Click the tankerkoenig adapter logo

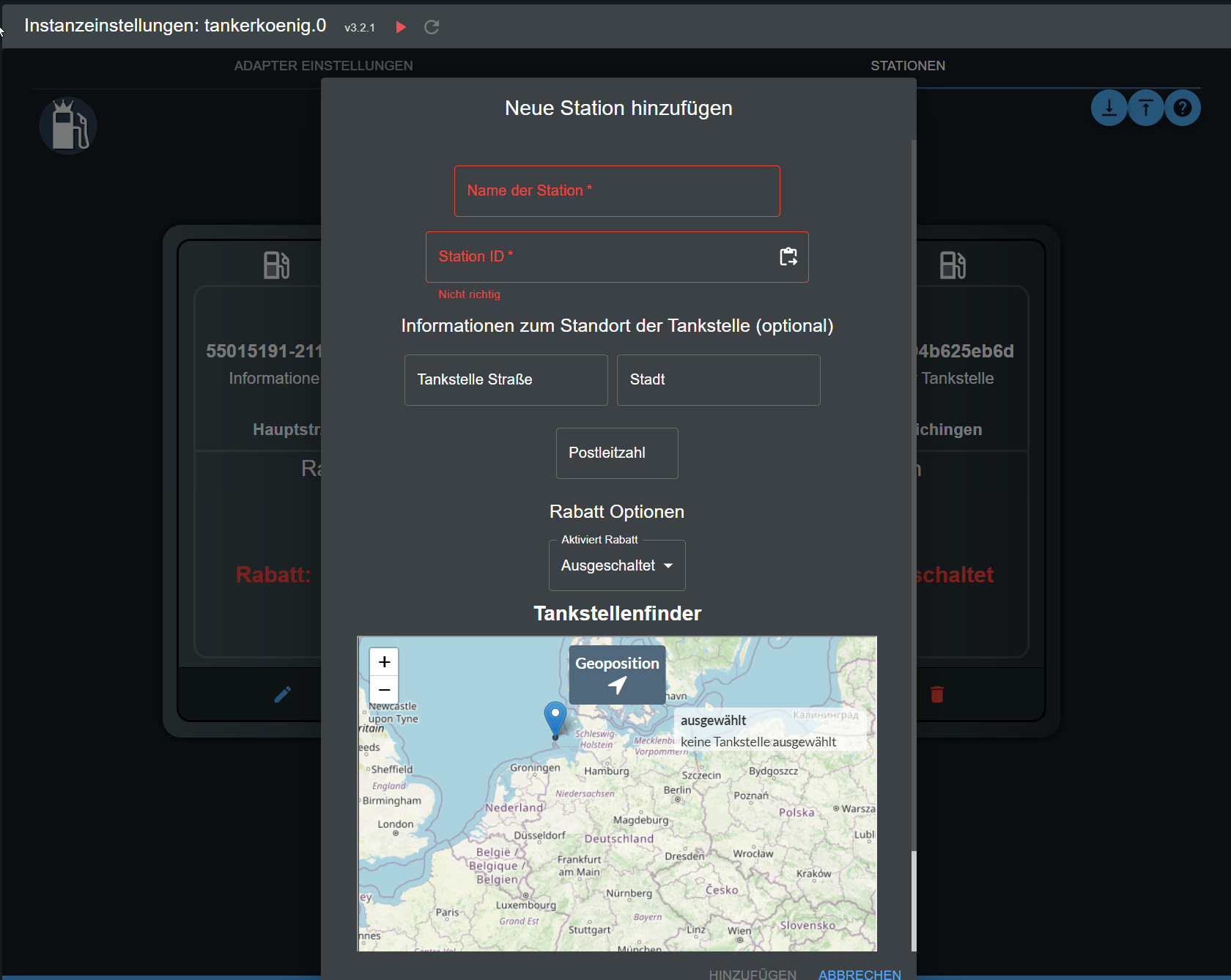[68, 126]
